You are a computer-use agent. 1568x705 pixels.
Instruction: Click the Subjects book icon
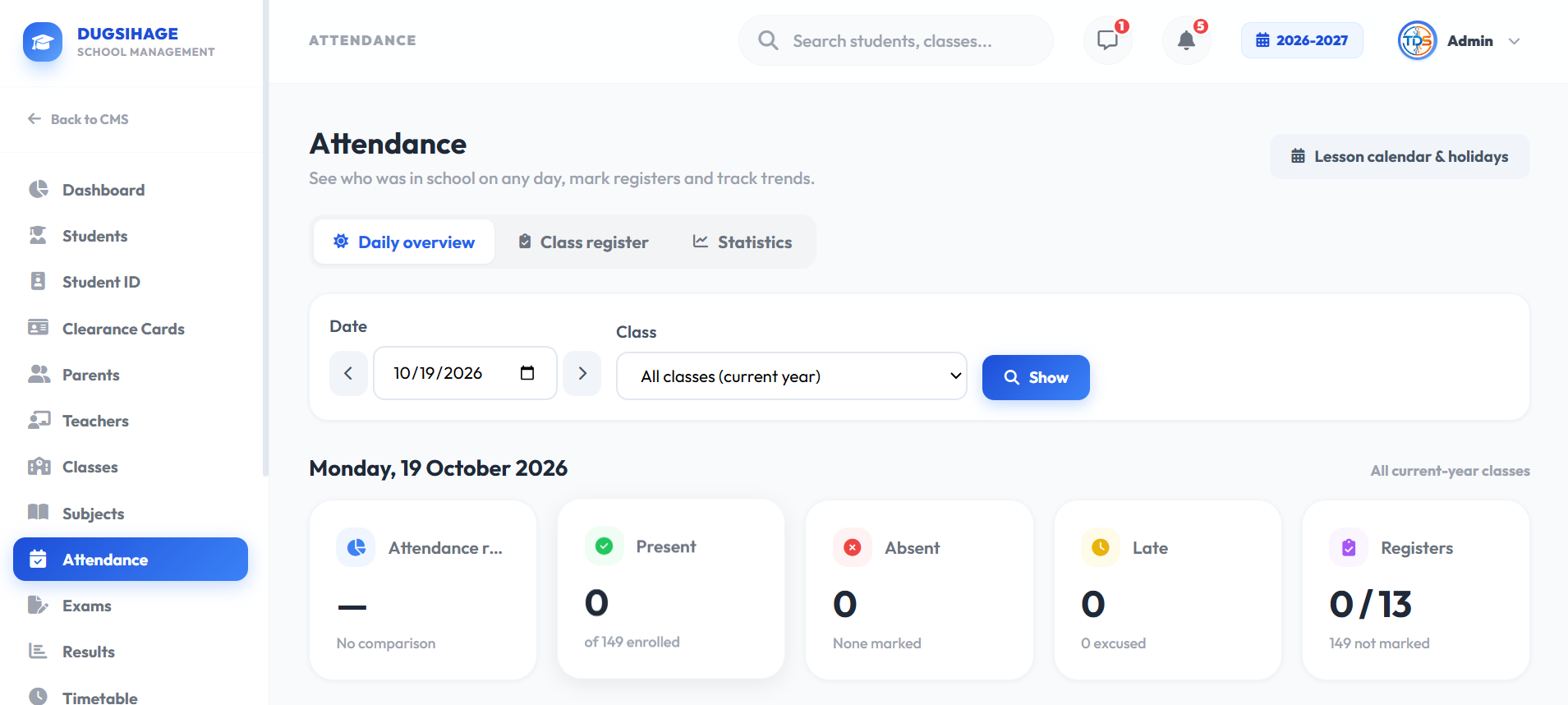[x=39, y=512]
